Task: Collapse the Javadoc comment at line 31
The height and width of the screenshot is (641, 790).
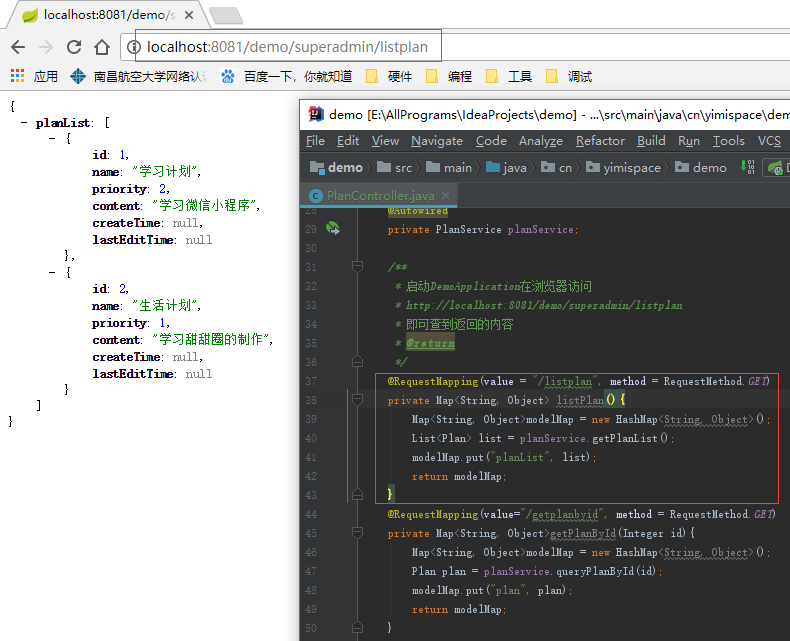Action: click(x=357, y=266)
